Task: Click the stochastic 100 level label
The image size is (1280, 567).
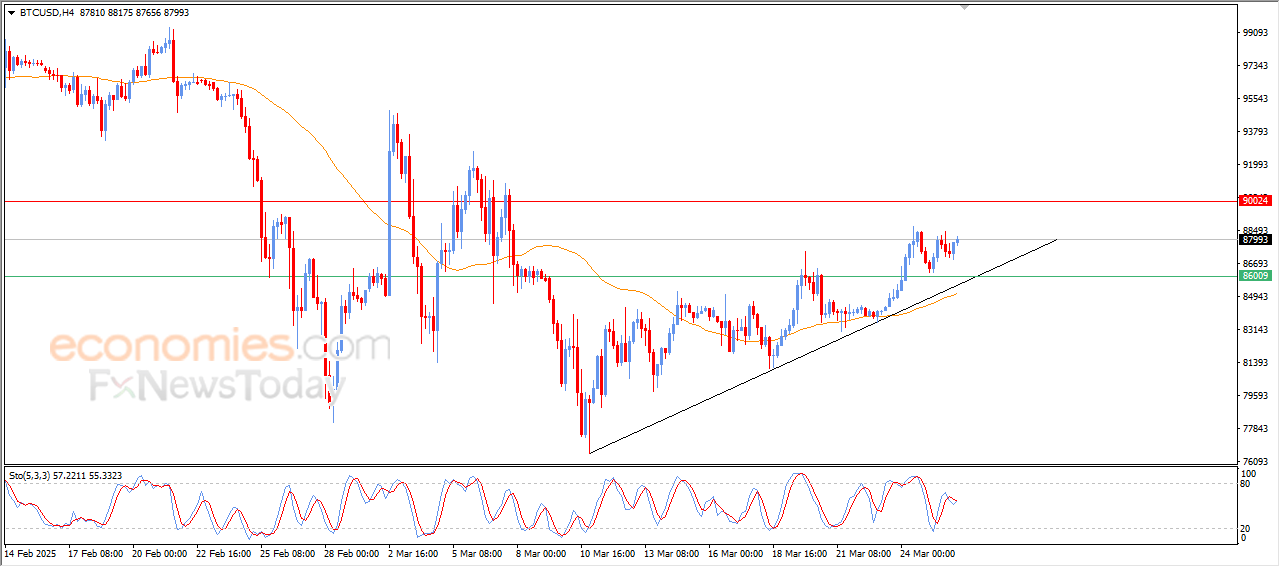Action: (1248, 473)
